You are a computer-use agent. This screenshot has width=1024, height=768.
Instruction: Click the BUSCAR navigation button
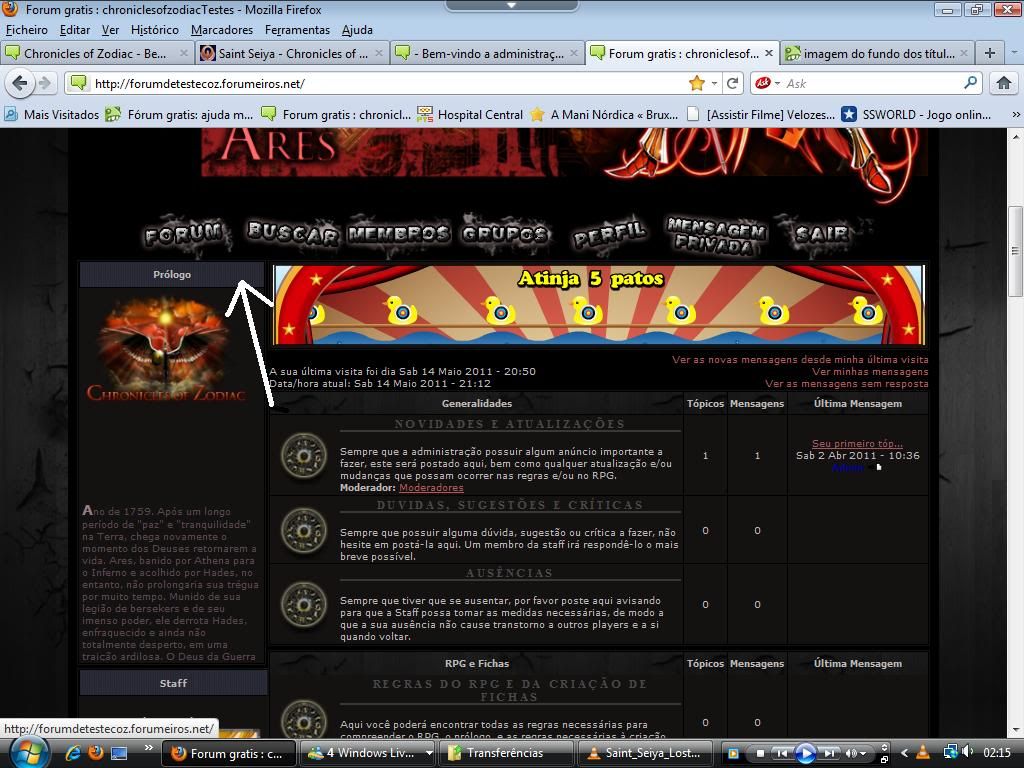point(292,233)
